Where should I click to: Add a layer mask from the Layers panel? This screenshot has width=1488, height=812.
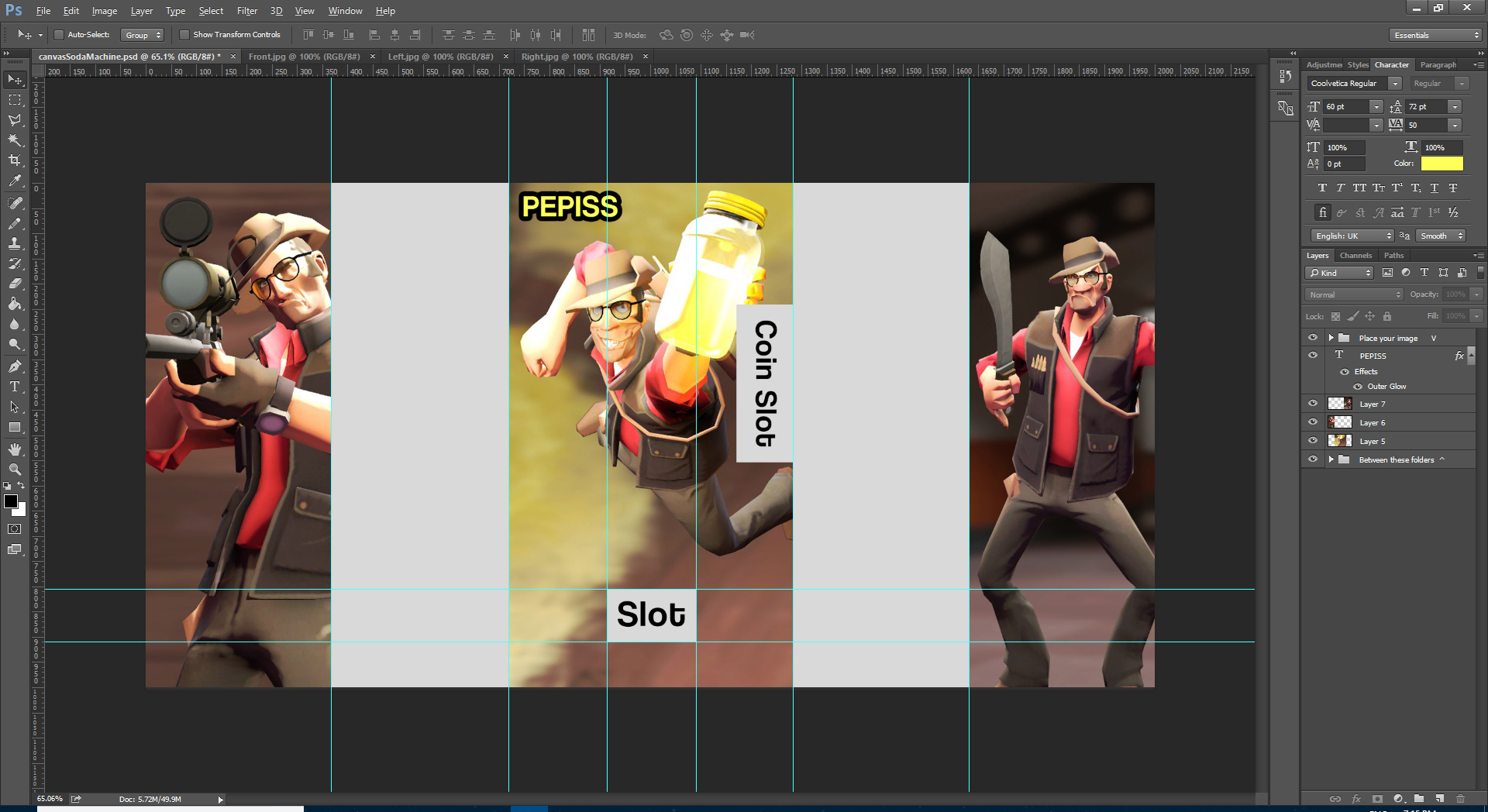click(x=1377, y=799)
